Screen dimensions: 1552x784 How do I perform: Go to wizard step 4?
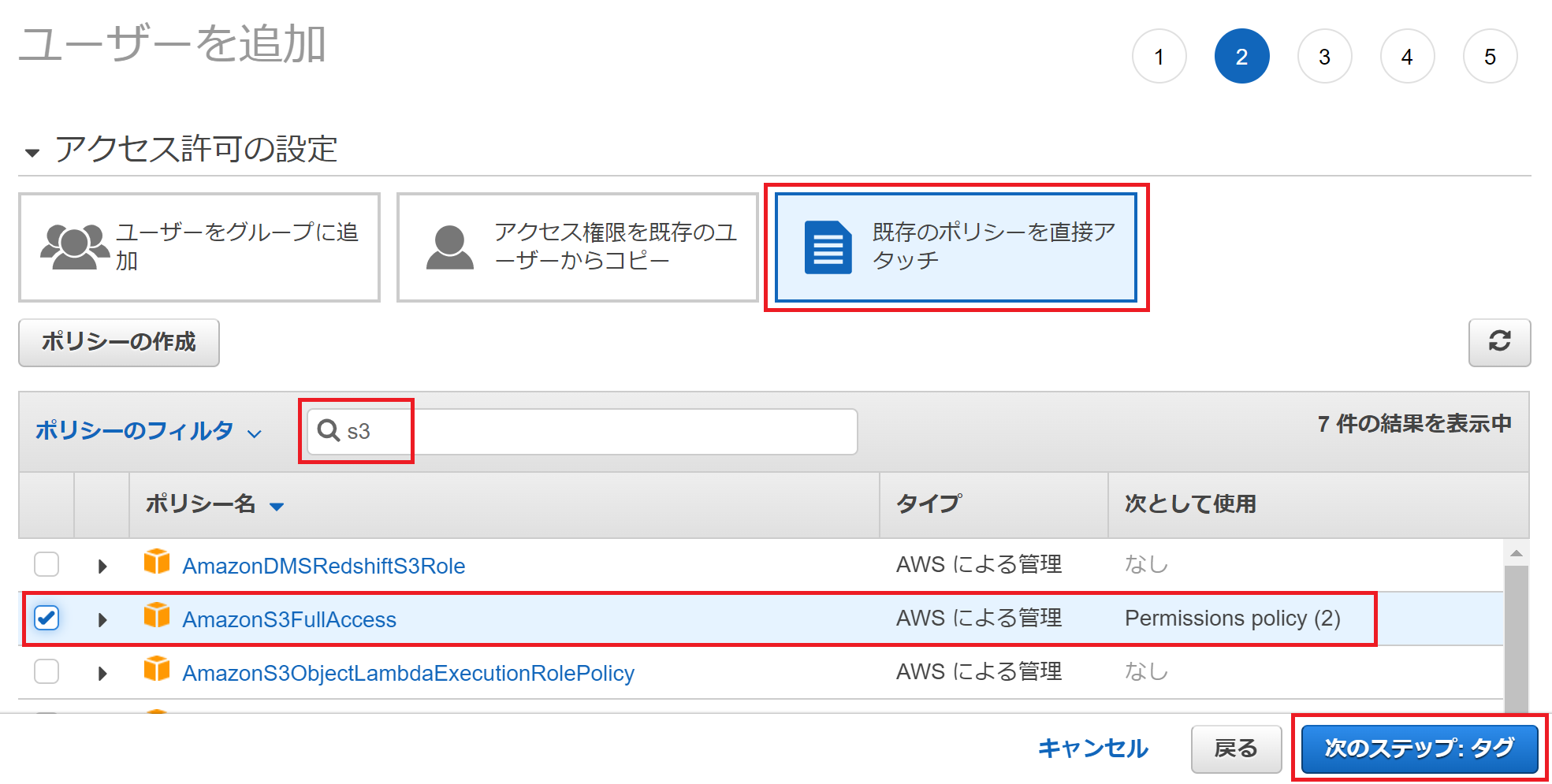(1407, 57)
